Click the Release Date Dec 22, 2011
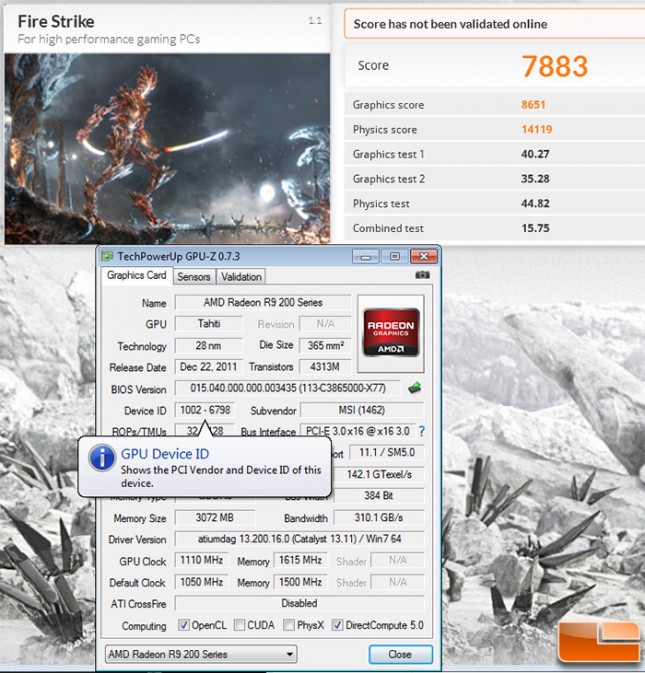This screenshot has width=645, height=673. pyautogui.click(x=209, y=367)
